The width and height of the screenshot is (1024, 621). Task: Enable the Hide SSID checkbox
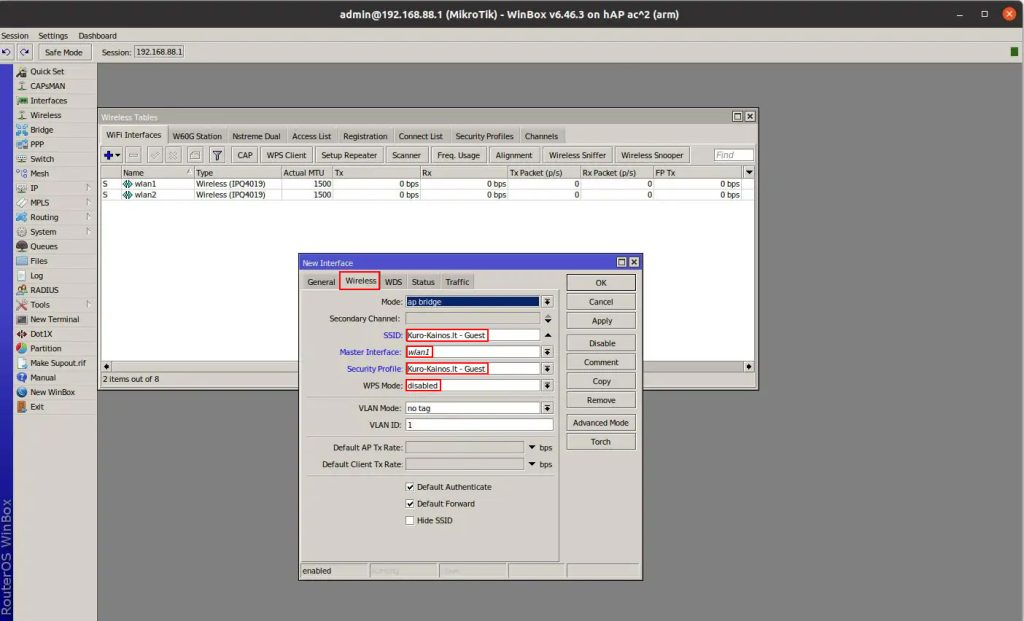coord(409,520)
